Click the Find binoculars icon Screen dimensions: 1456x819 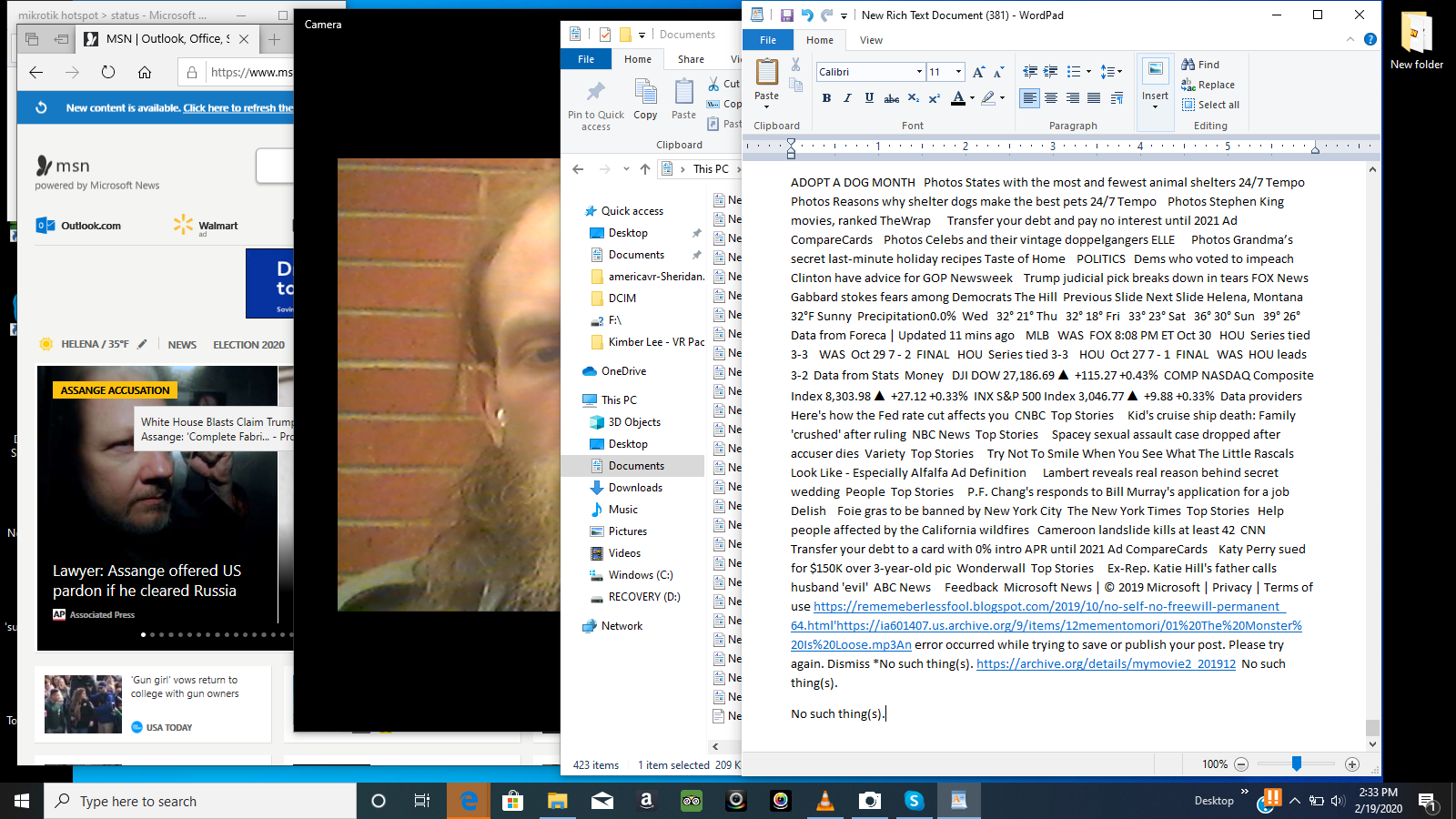(1188, 65)
